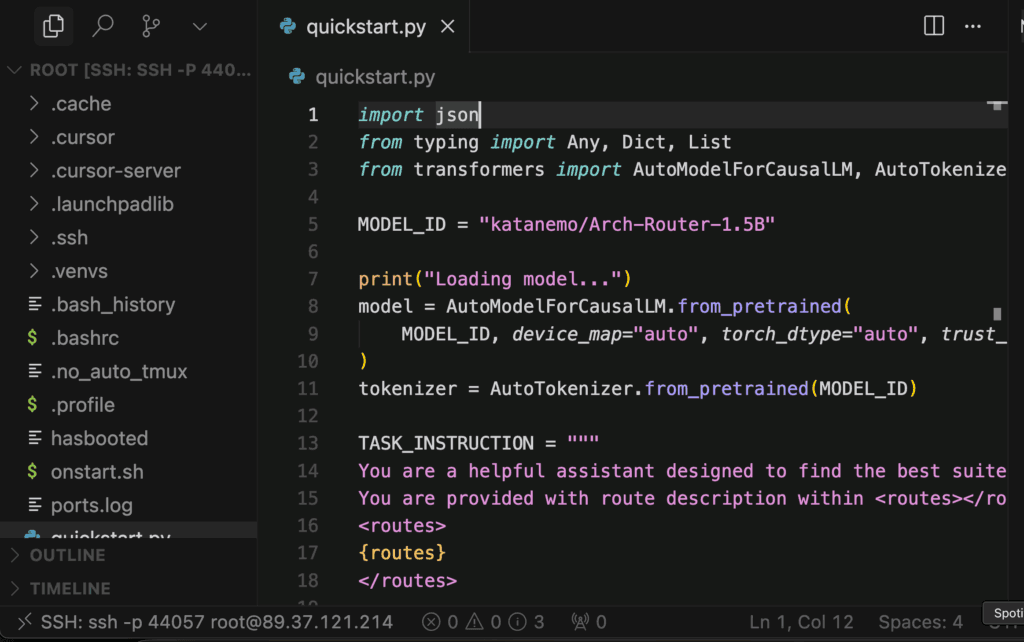Open the Explorer view icon
Image resolution: width=1024 pixels, height=642 pixels.
pyautogui.click(x=54, y=26)
